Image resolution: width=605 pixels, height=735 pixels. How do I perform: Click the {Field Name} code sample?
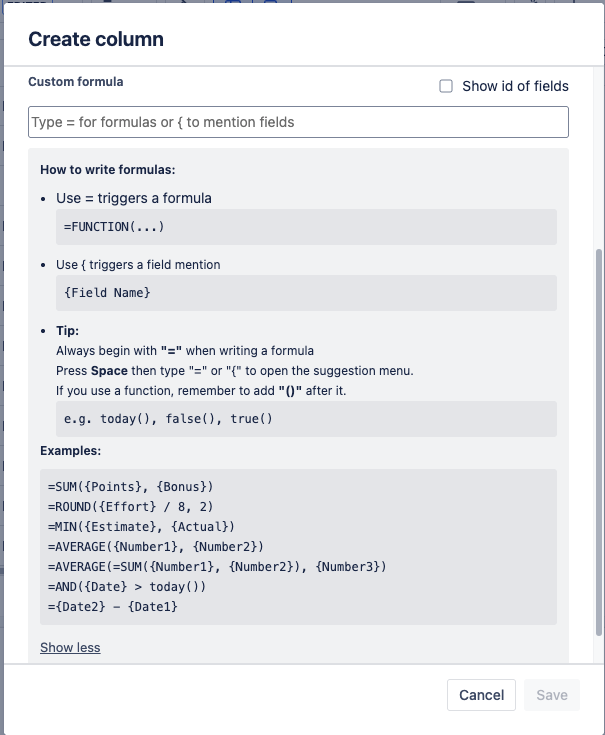coord(107,293)
